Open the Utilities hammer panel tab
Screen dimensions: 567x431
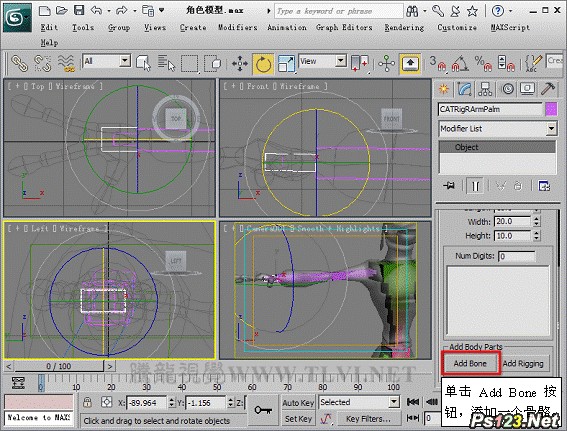coord(549,89)
